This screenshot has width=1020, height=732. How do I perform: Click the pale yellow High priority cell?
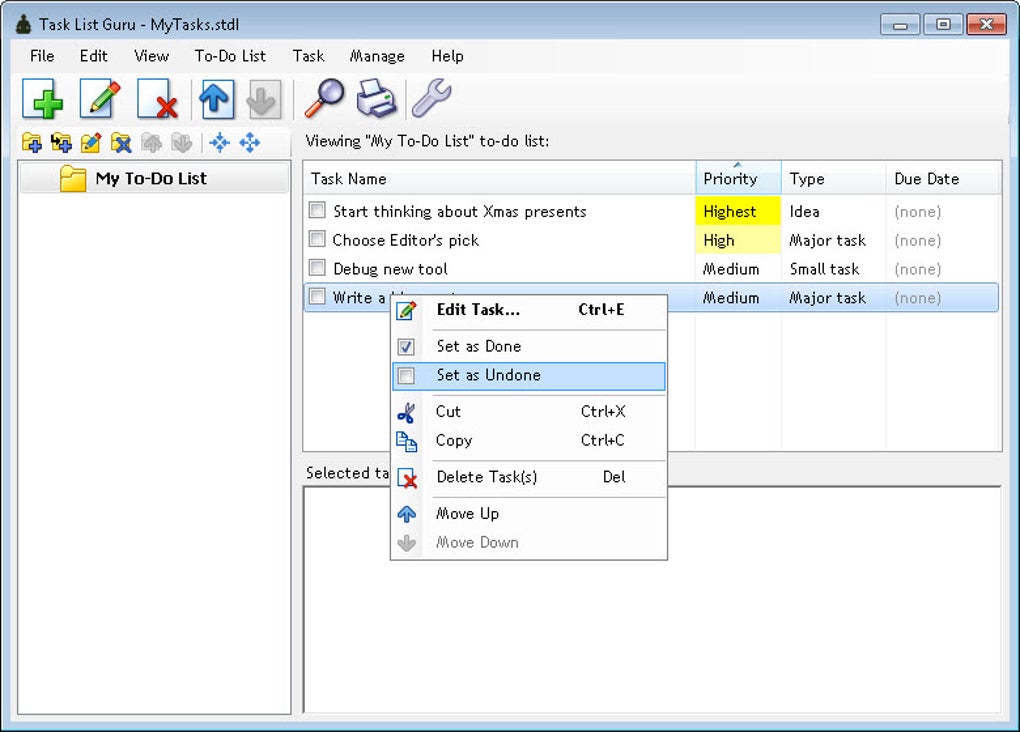click(x=738, y=240)
